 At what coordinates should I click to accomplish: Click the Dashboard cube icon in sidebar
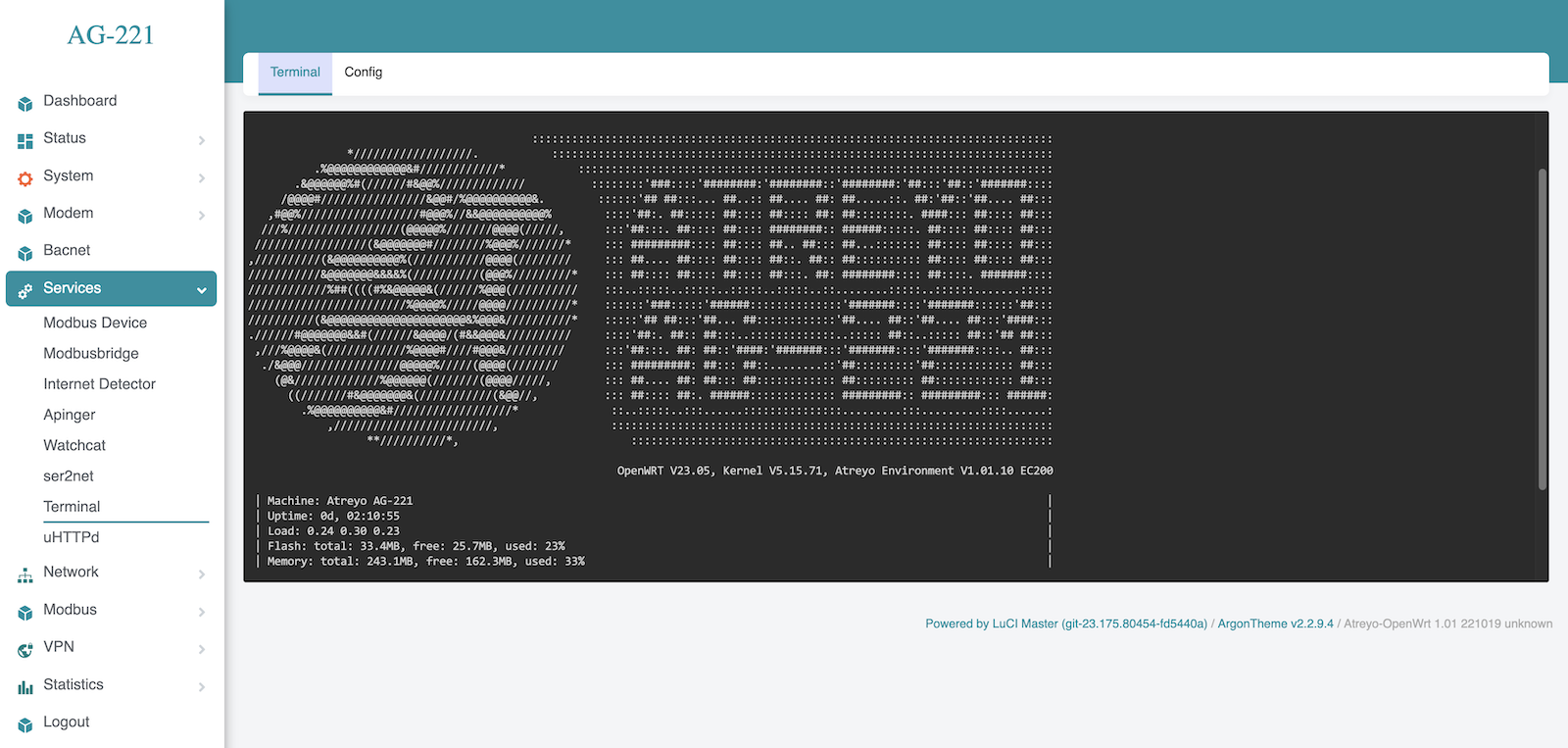pos(25,103)
